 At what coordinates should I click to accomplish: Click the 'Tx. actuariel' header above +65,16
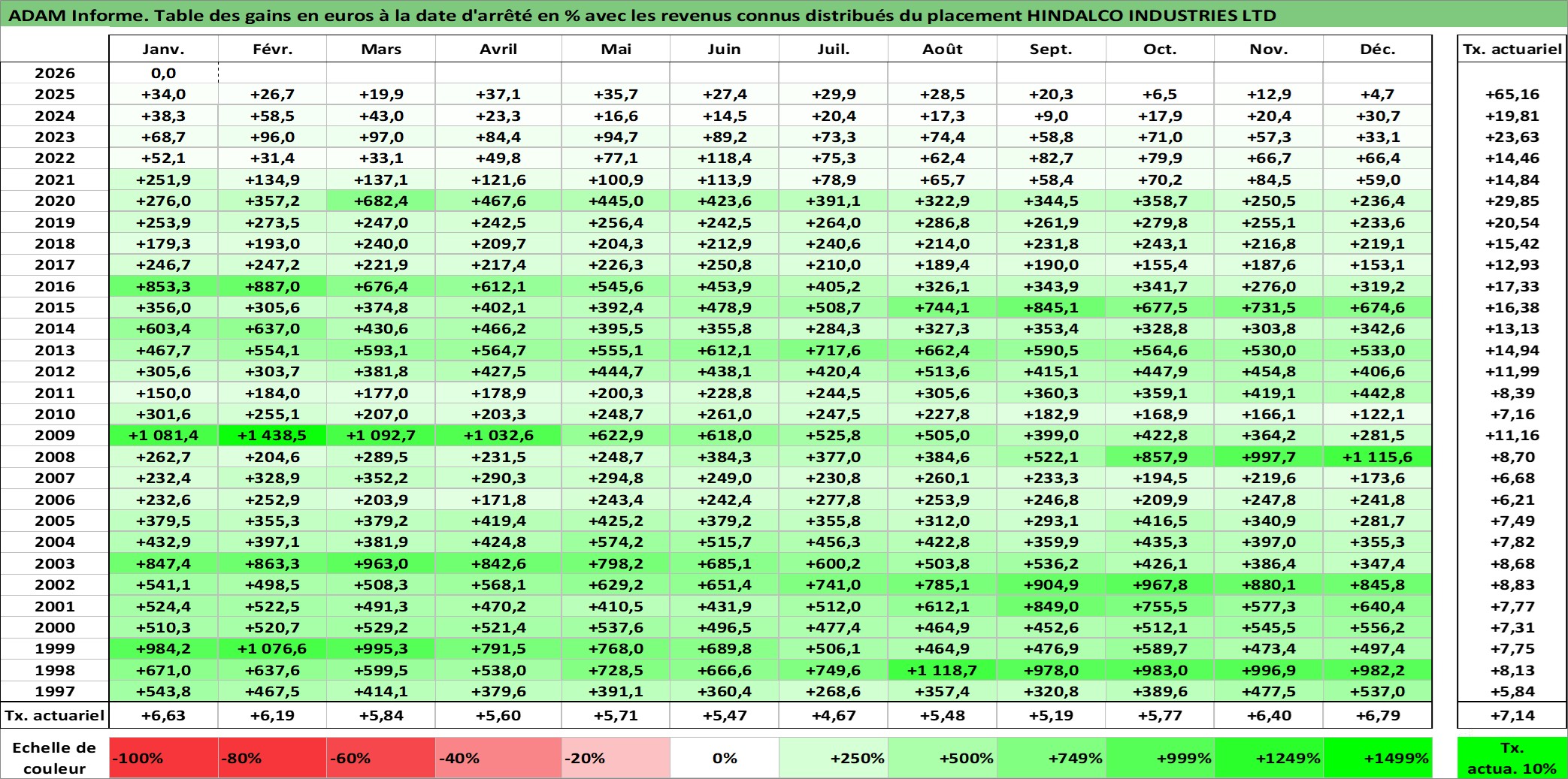[x=1512, y=49]
